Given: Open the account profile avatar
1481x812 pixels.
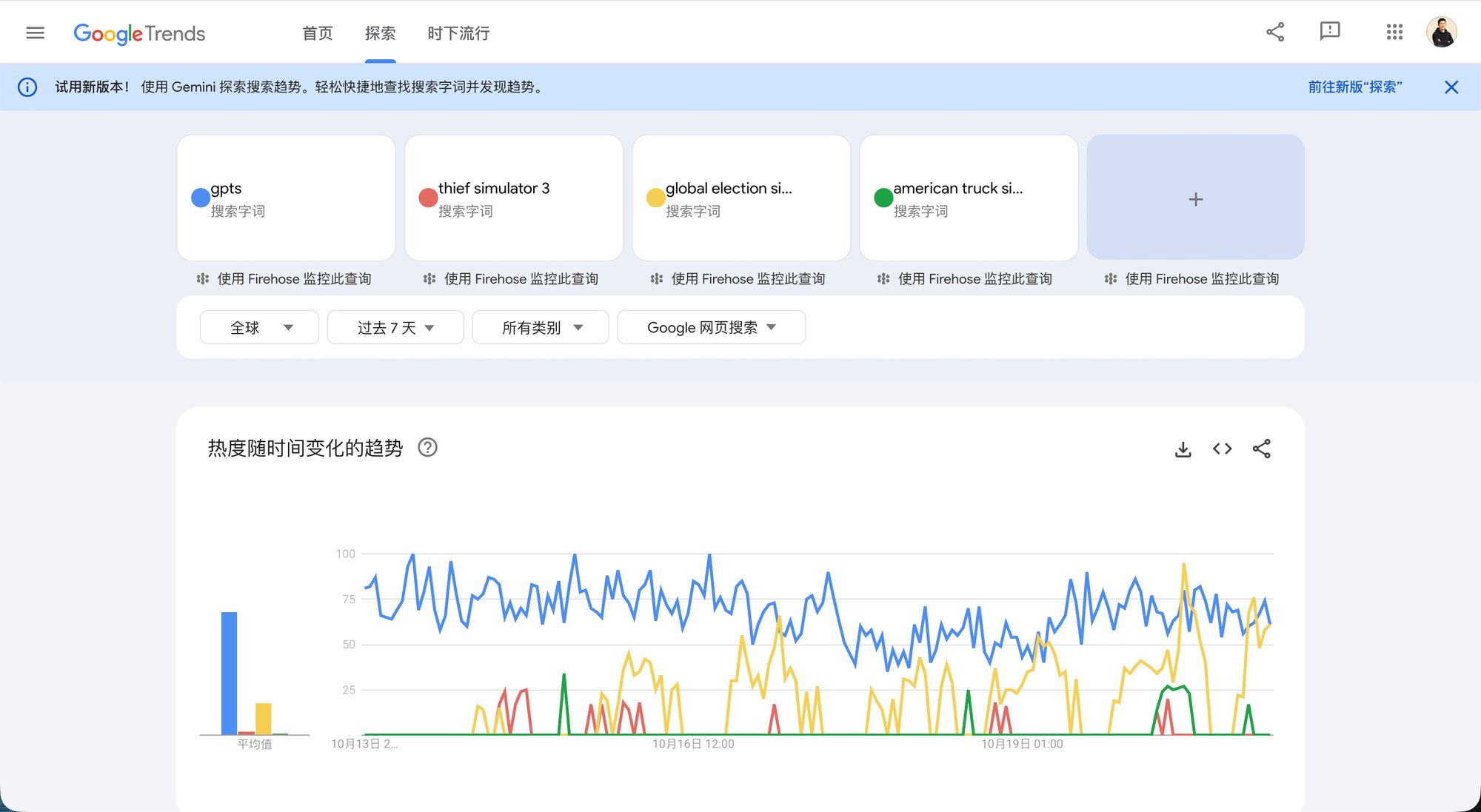Looking at the screenshot, I should [1441, 32].
